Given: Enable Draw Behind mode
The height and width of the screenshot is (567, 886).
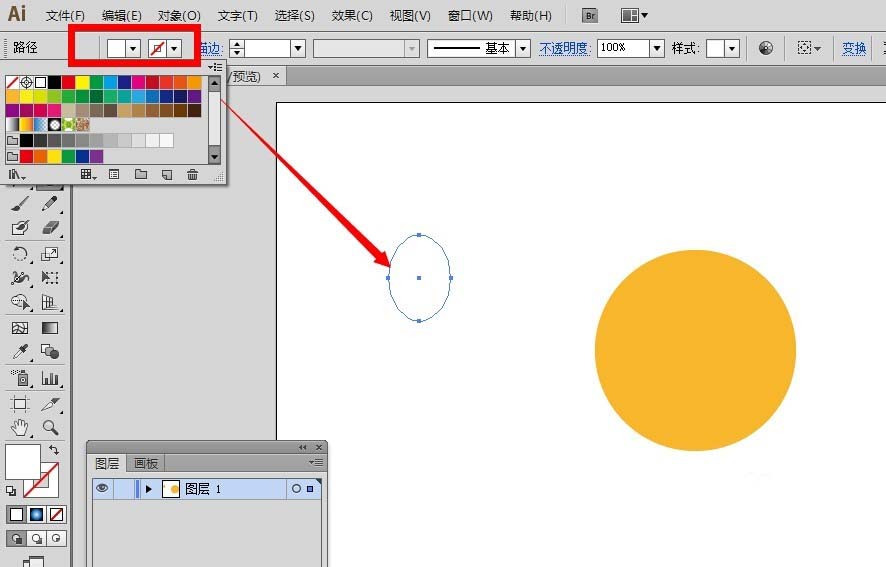Looking at the screenshot, I should tap(37, 538).
